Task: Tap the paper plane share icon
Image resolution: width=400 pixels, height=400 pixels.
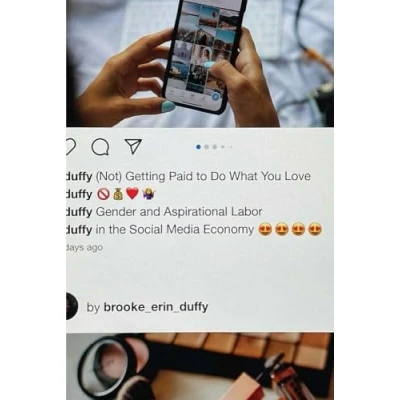Action: [133, 146]
